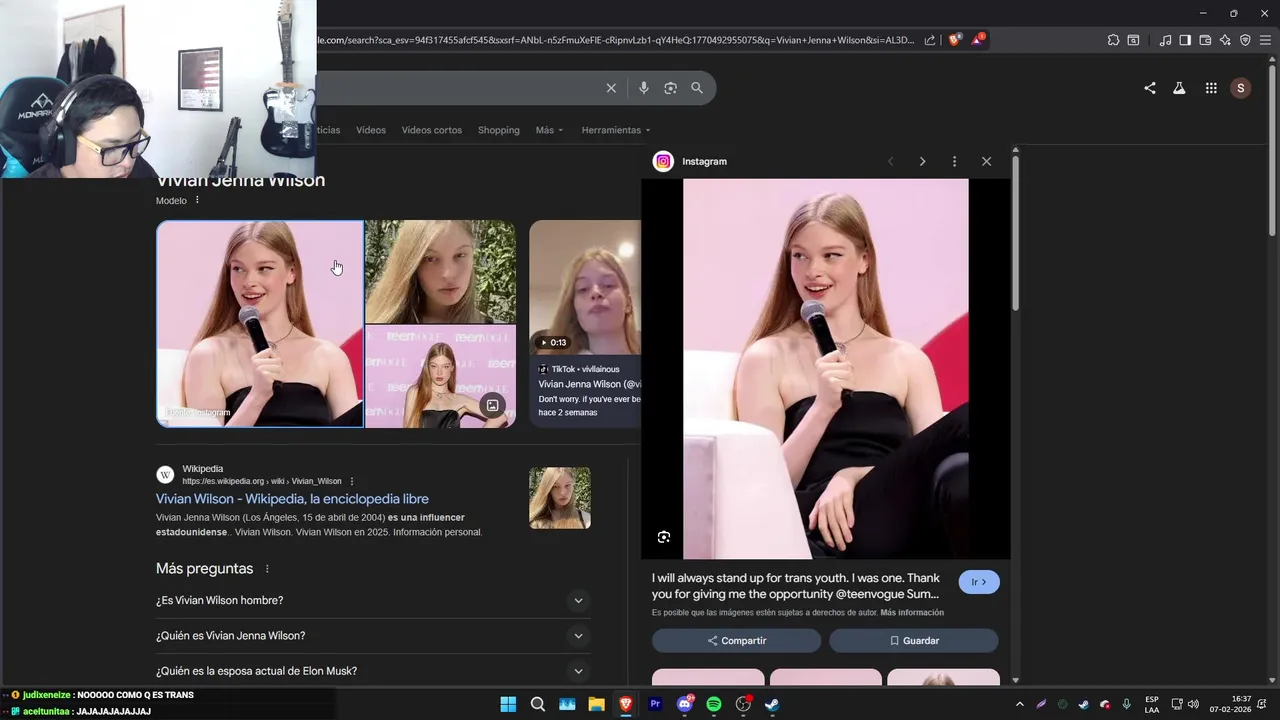
Task: Open the Herramientas dropdown
Action: [616, 130]
